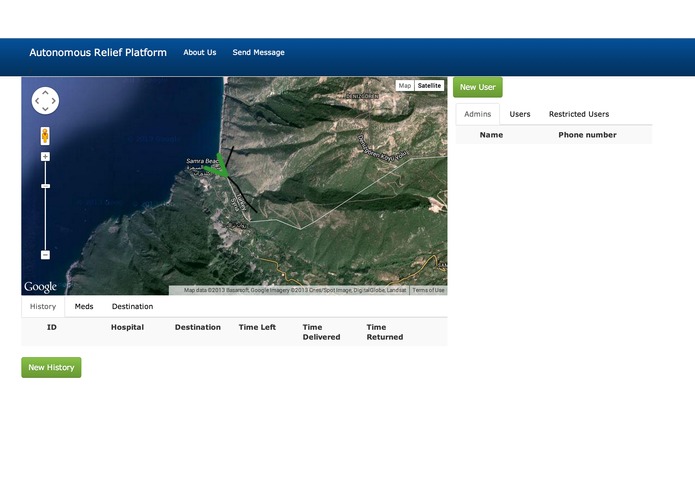Click the Google logo on map

click(40, 287)
